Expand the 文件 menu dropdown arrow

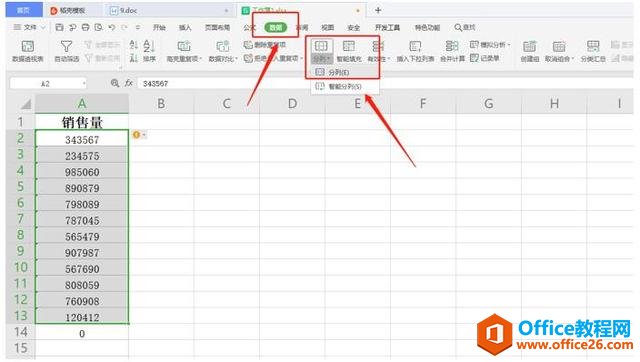click(x=43, y=27)
